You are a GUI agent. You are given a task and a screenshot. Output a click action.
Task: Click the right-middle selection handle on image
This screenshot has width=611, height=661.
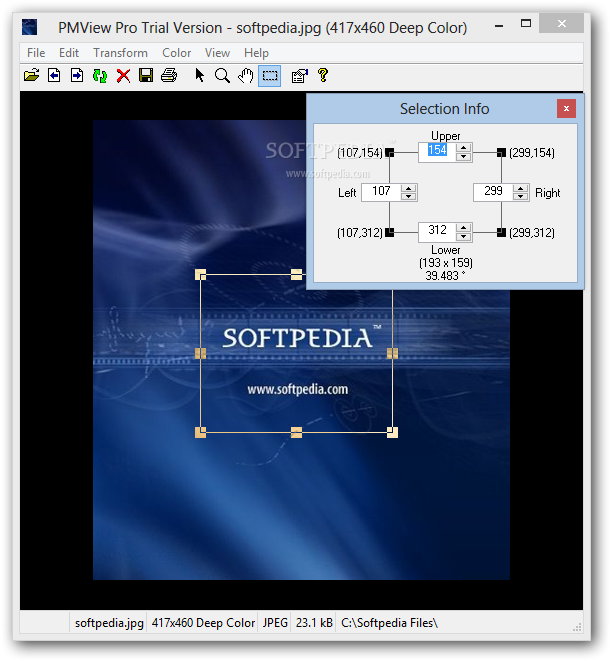click(393, 353)
